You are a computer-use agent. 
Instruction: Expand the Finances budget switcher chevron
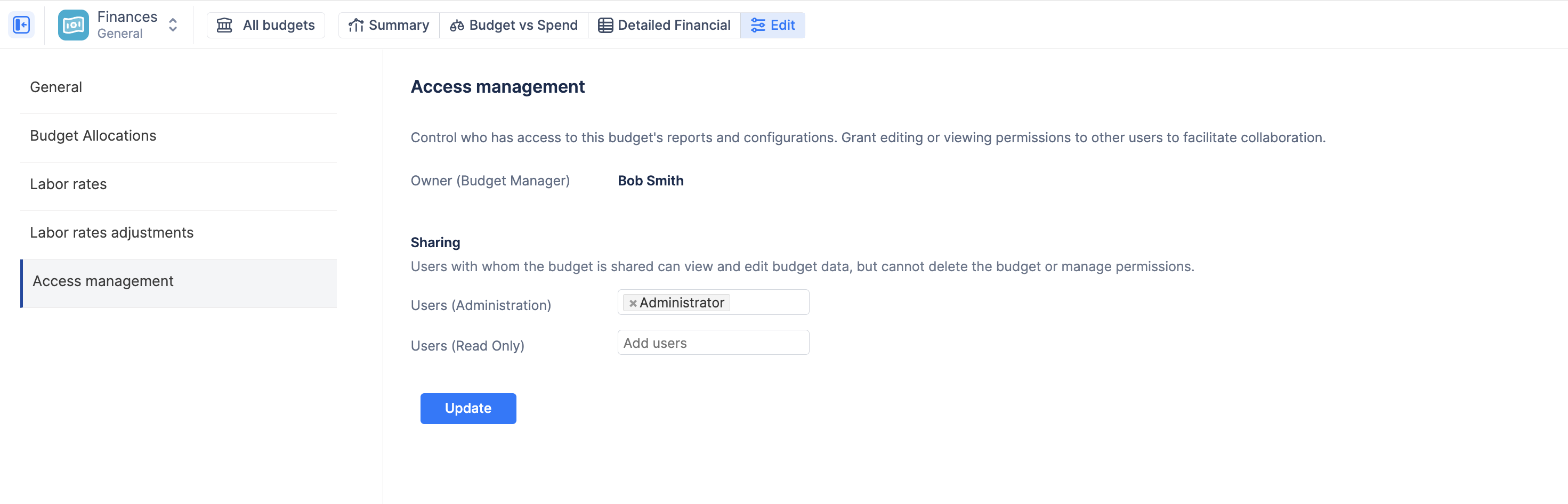pos(173,25)
